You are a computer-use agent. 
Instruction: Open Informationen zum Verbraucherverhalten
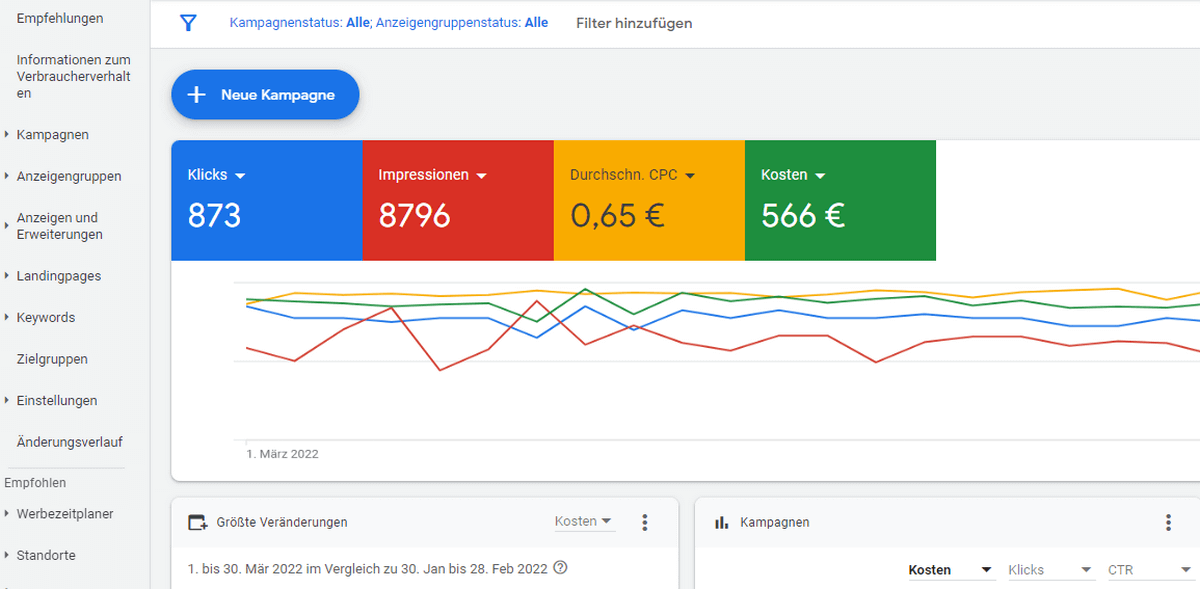tap(74, 77)
